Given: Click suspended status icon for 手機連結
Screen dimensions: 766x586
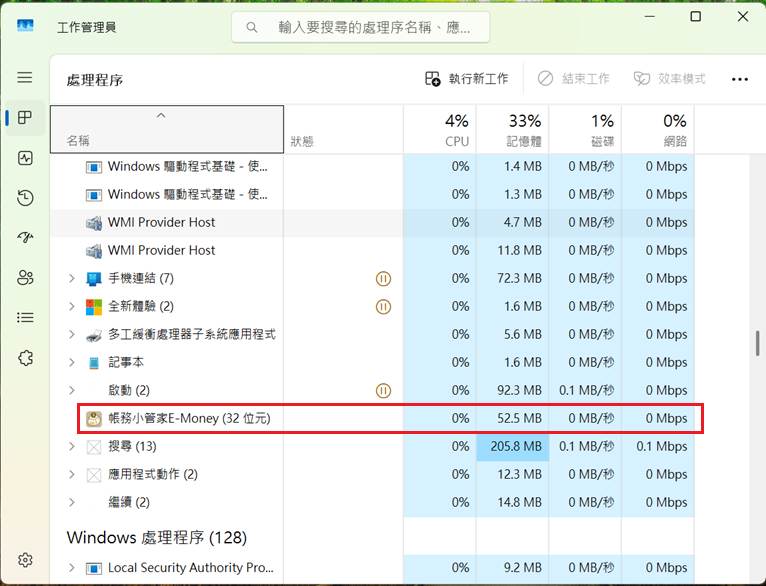Looking at the screenshot, I should pyautogui.click(x=383, y=279).
